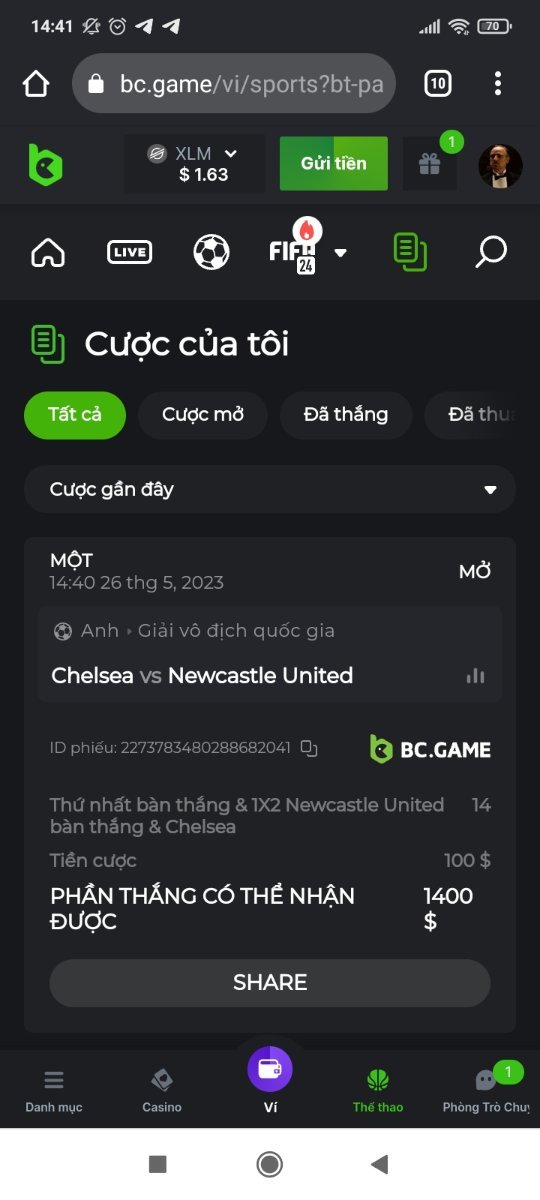Switch to the Đã thắng tab

tap(346, 414)
